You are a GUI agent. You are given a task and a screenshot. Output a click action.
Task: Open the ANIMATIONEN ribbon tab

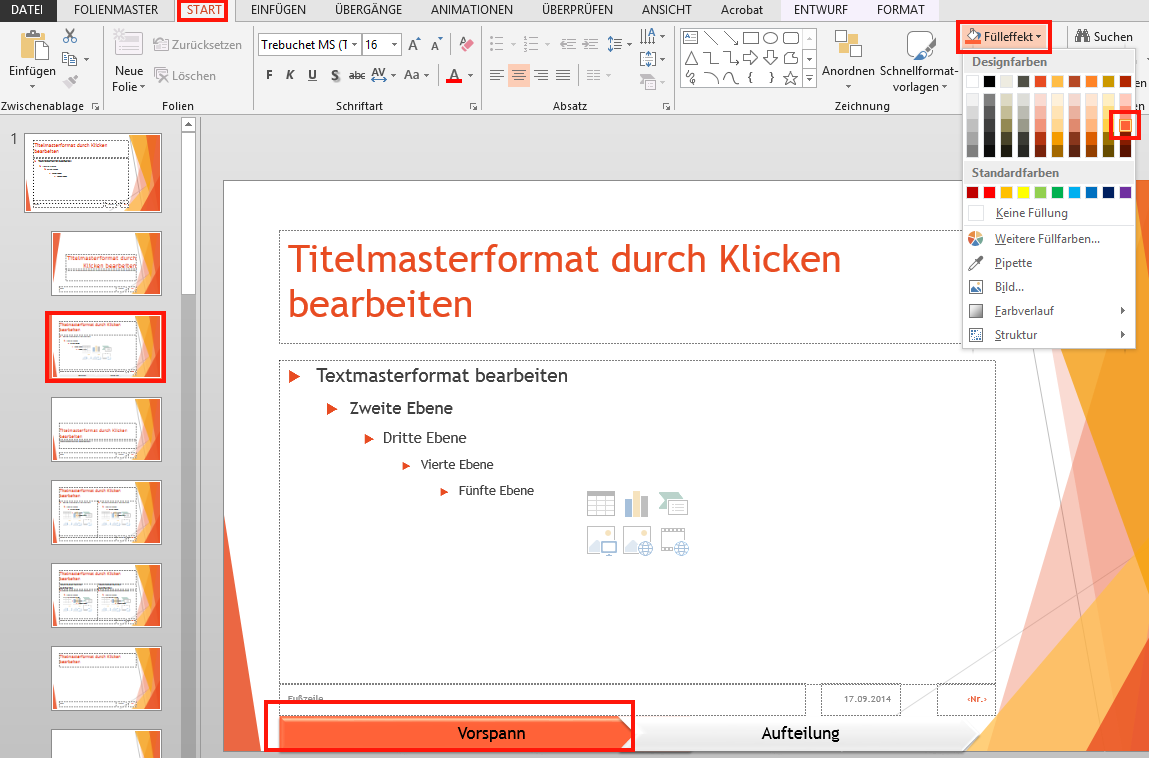[471, 10]
